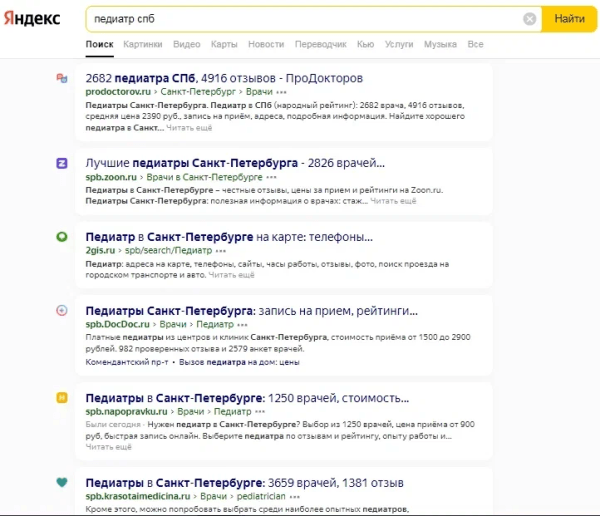
Task: Expand 'Читать ещё' in the 2GIS result
Action: (x=232, y=275)
